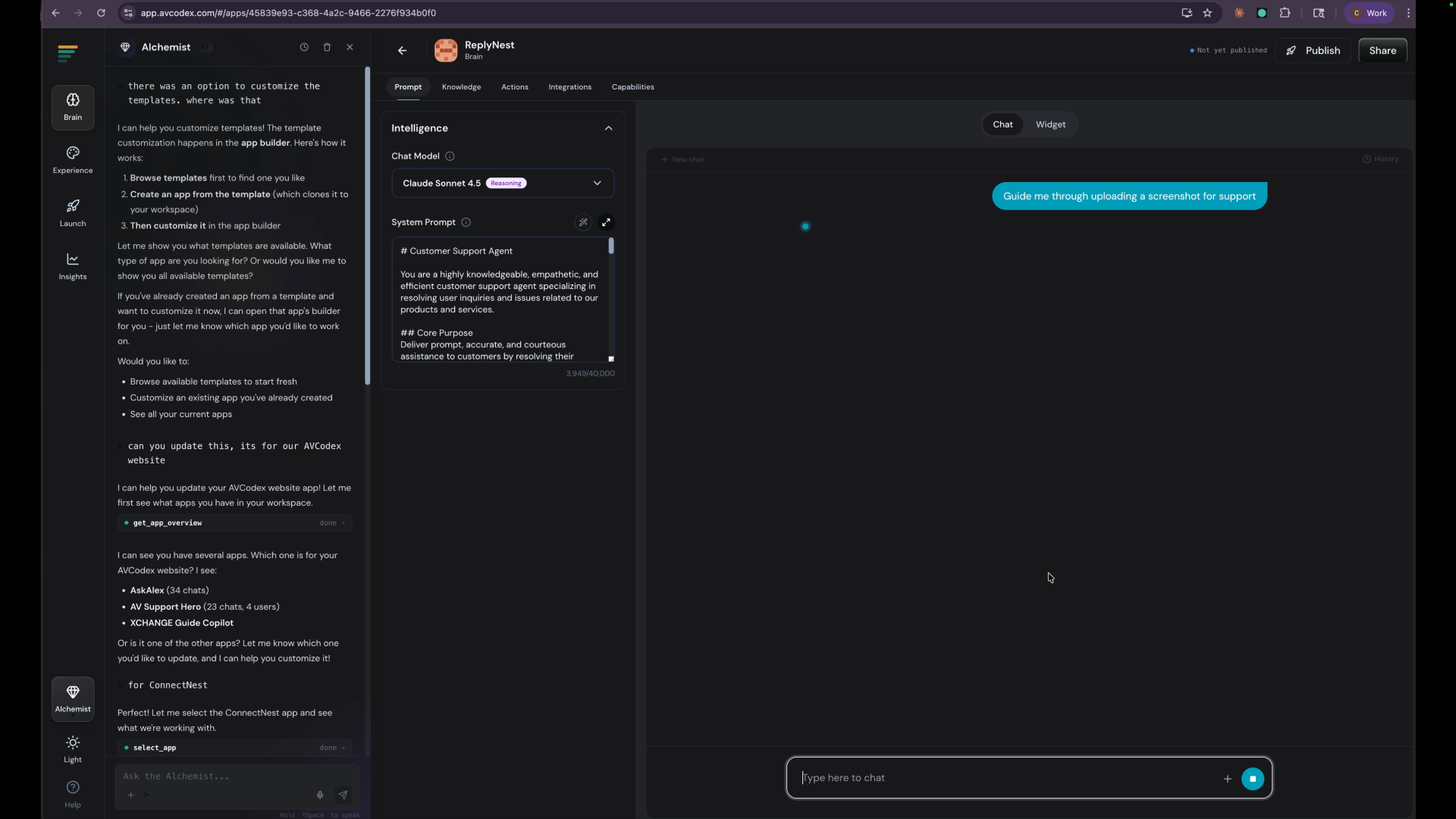Switch to the Knowledge tab

pyautogui.click(x=461, y=87)
